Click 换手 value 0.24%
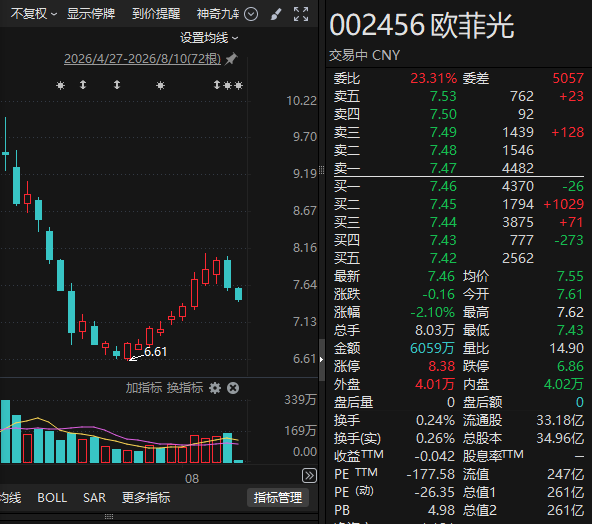Image resolution: width=592 pixels, height=524 pixels. 435,420
